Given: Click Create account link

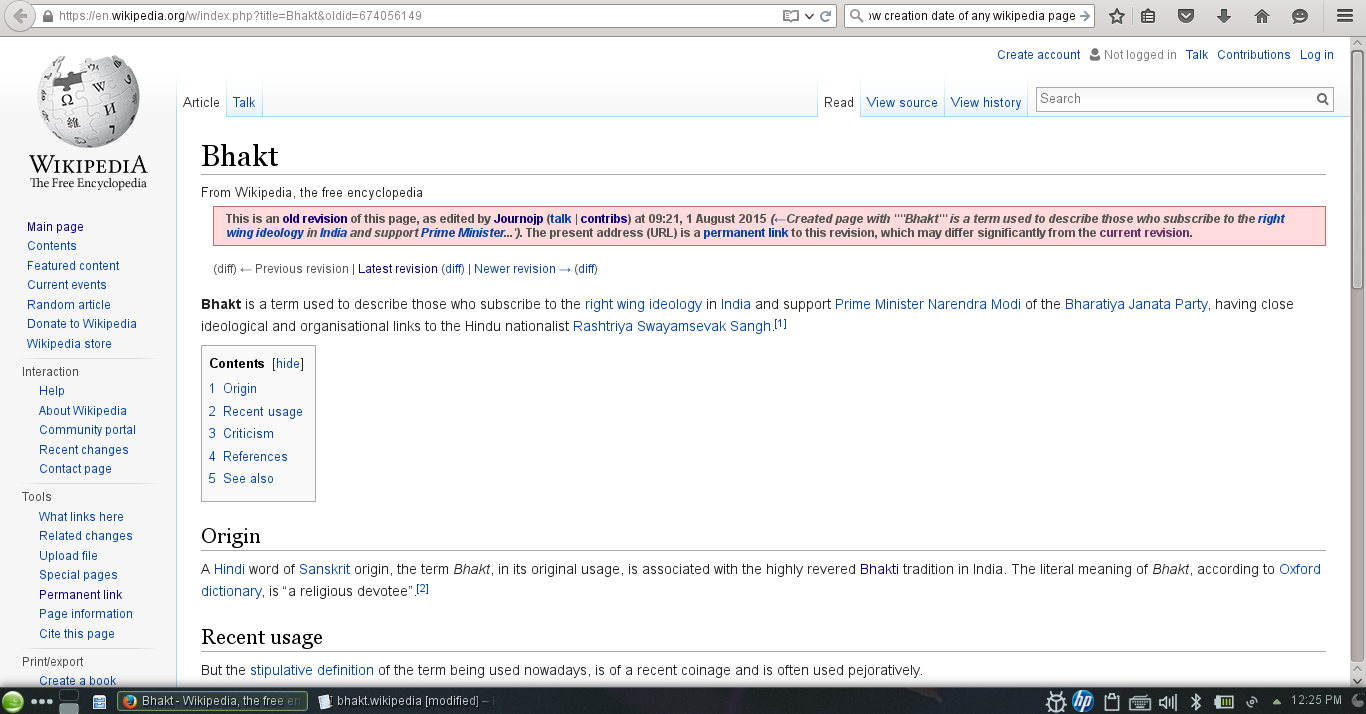Looking at the screenshot, I should (x=1039, y=55).
